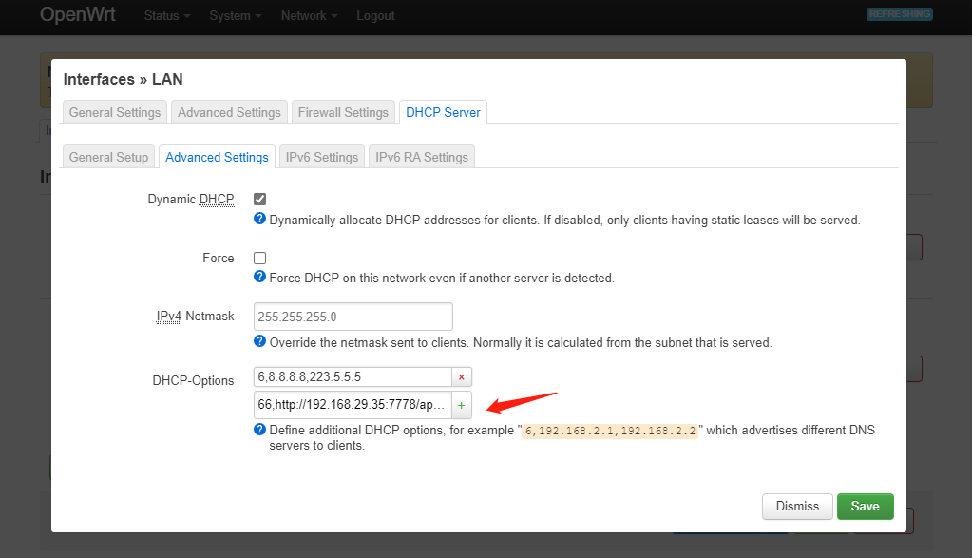Open the Network dropdown menu

click(309, 16)
